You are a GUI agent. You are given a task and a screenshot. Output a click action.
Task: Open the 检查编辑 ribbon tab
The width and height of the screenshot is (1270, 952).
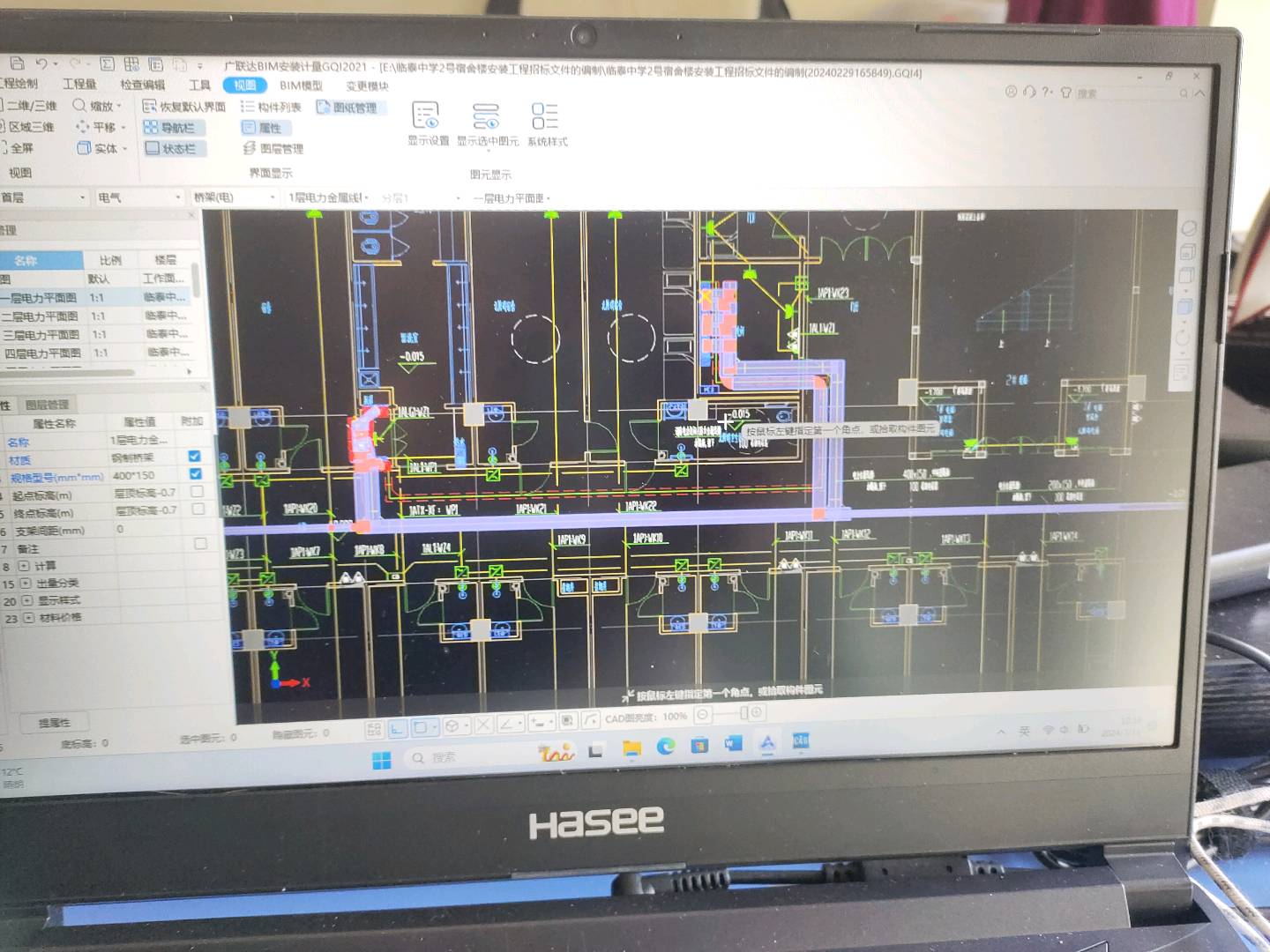(143, 85)
